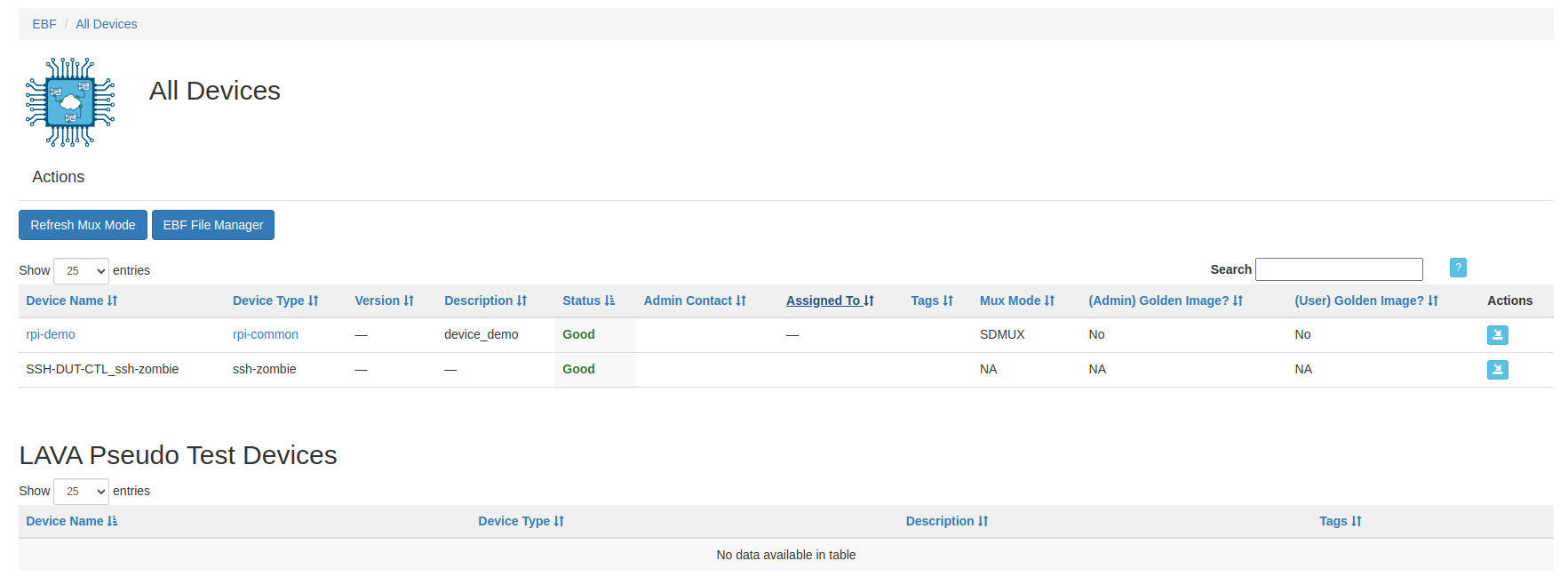Sort LAVA table by Tags
The width and height of the screenshot is (1568, 585).
[x=1341, y=521]
